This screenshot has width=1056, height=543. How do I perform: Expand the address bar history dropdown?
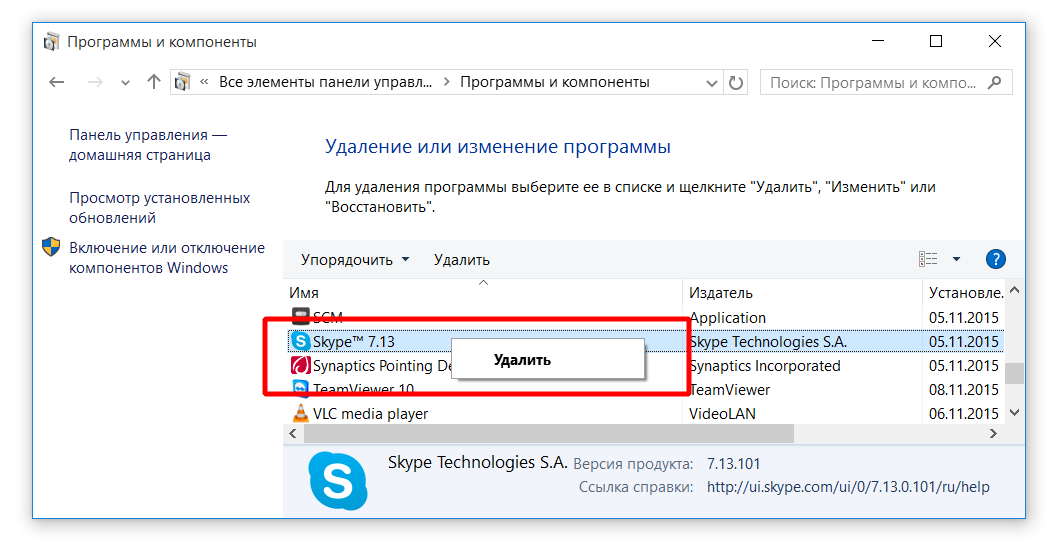coord(711,82)
